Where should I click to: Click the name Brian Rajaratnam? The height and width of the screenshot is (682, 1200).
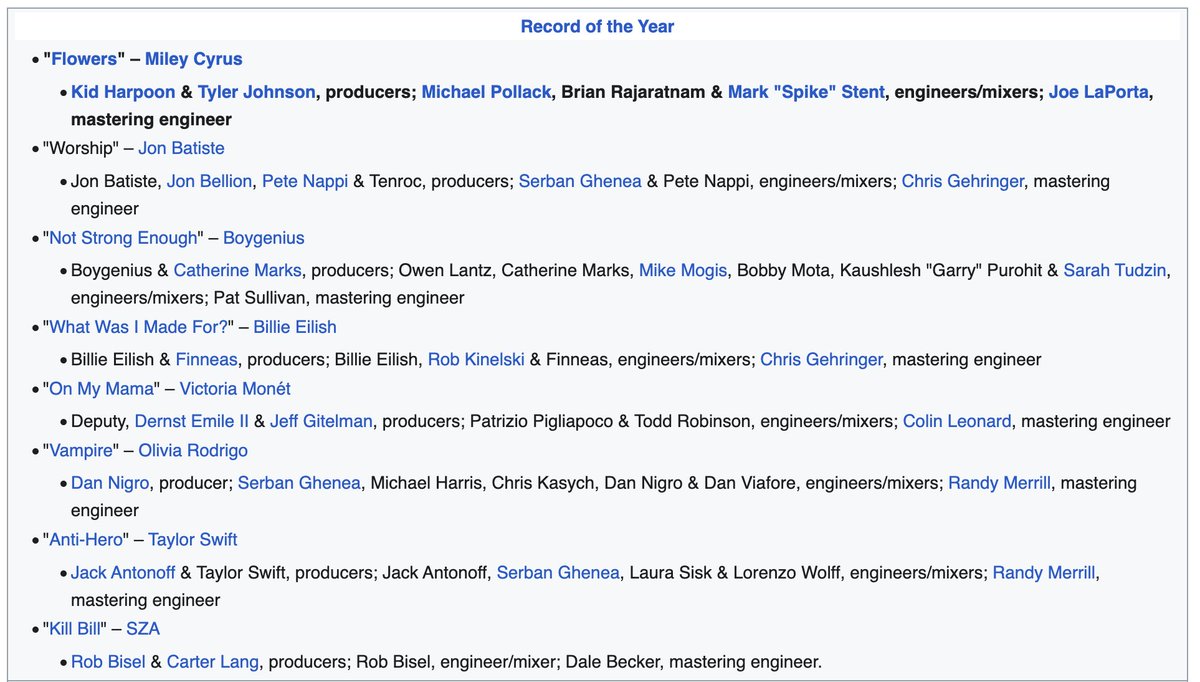pyautogui.click(x=633, y=92)
